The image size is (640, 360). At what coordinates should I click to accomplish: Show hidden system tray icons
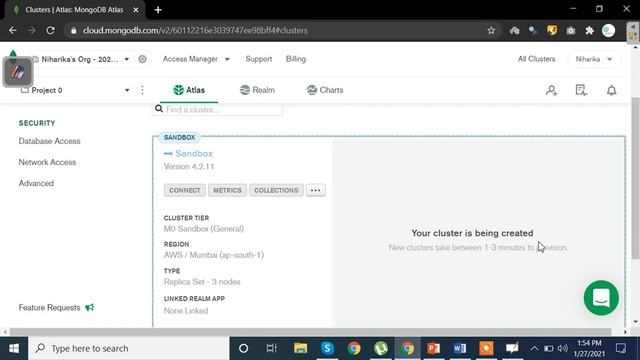(x=534, y=348)
